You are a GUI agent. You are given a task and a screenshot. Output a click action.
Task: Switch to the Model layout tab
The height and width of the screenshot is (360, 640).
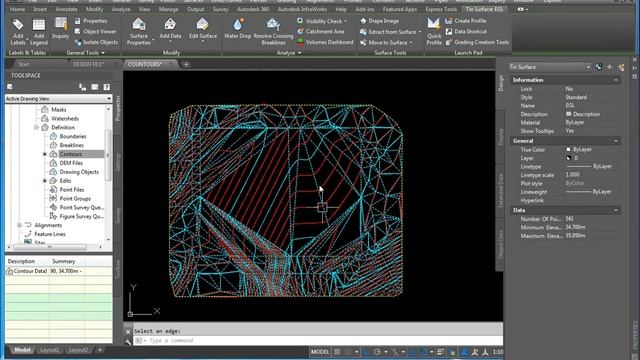(x=22, y=350)
